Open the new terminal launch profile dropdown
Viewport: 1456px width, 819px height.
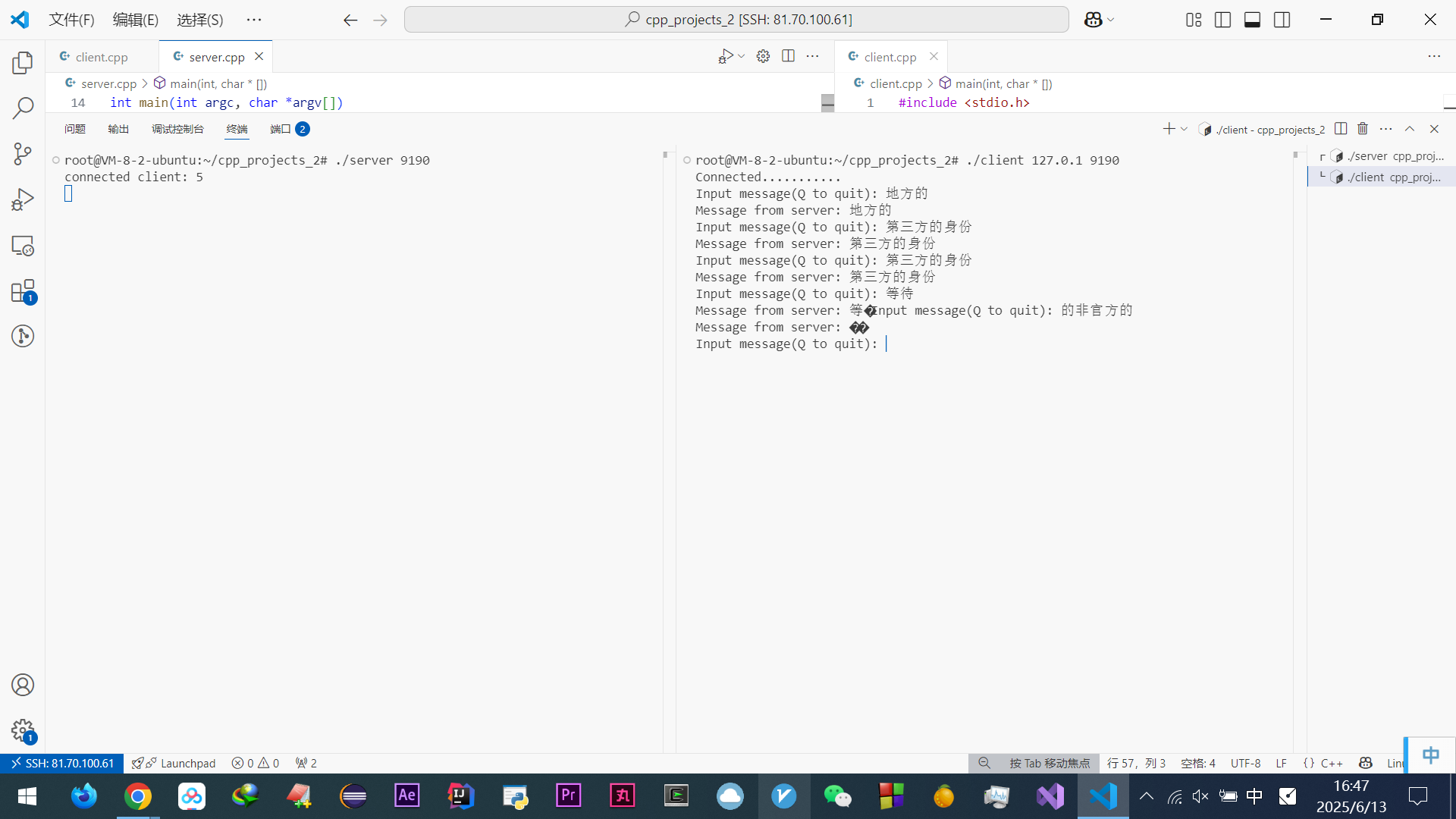[x=1184, y=129]
